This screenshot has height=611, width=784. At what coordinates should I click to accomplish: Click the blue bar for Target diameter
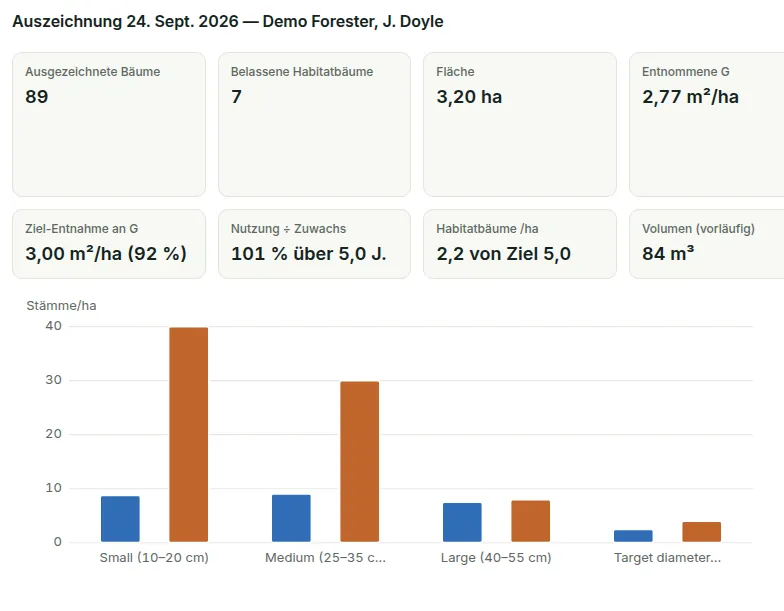[634, 536]
